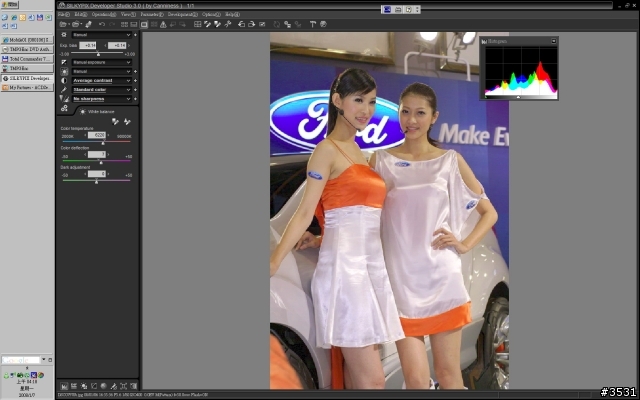This screenshot has height=400, width=640.
Task: Click the development parameters eraser icon in toolbar
Action: pos(88,24)
